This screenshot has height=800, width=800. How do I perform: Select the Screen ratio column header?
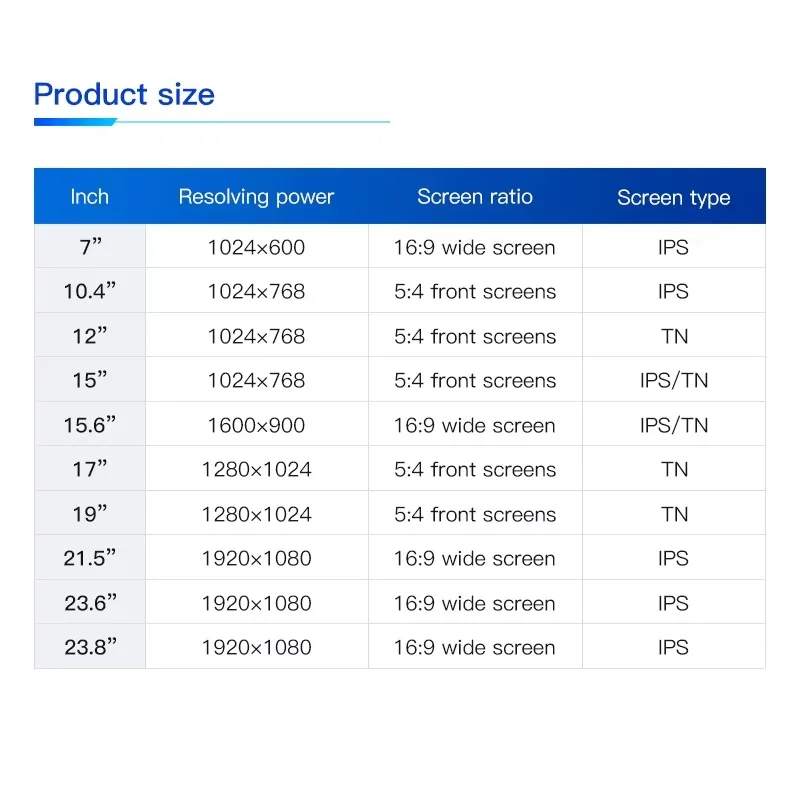(475, 196)
